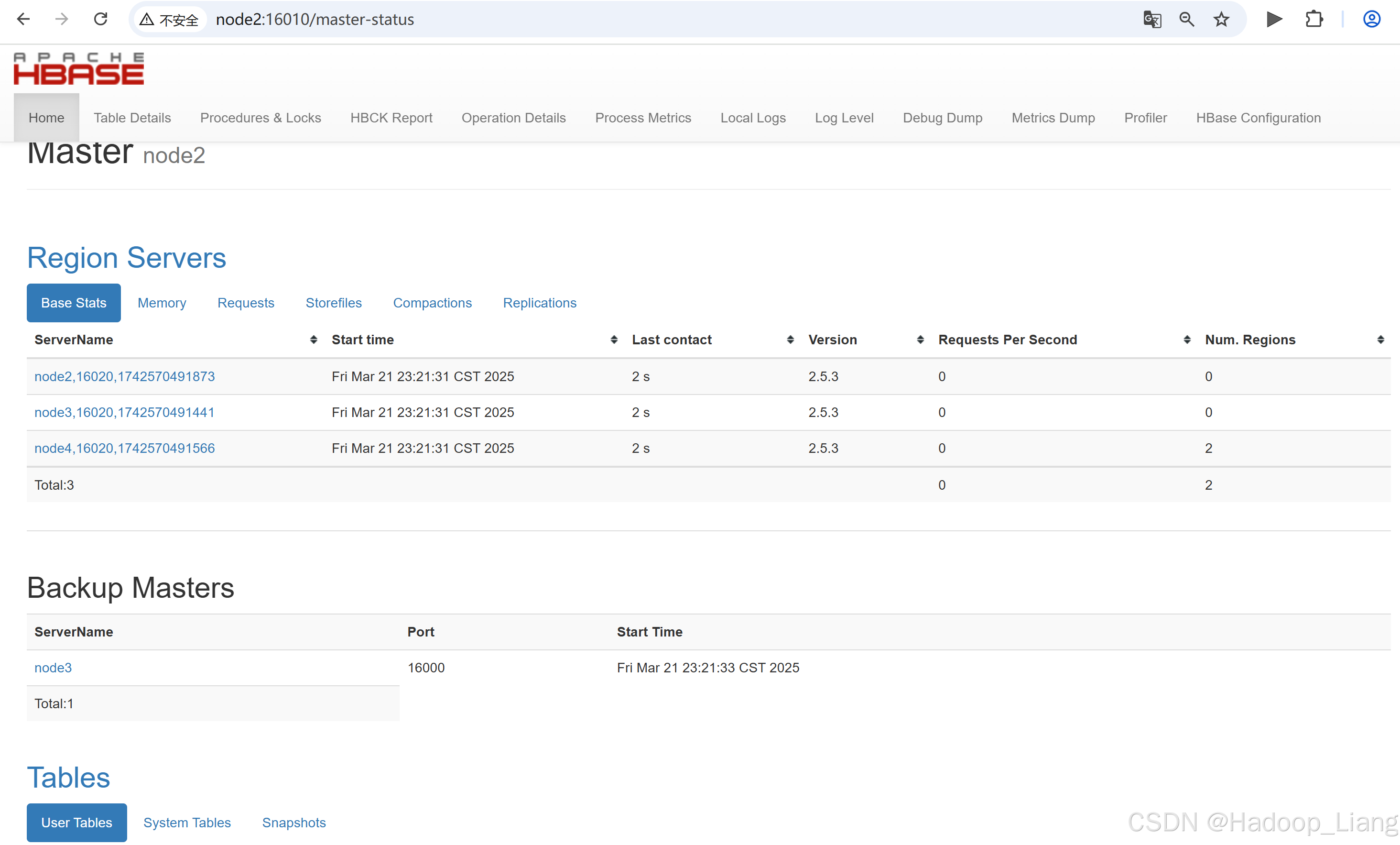
Task: Switch to the Memory tab
Action: pos(162,303)
